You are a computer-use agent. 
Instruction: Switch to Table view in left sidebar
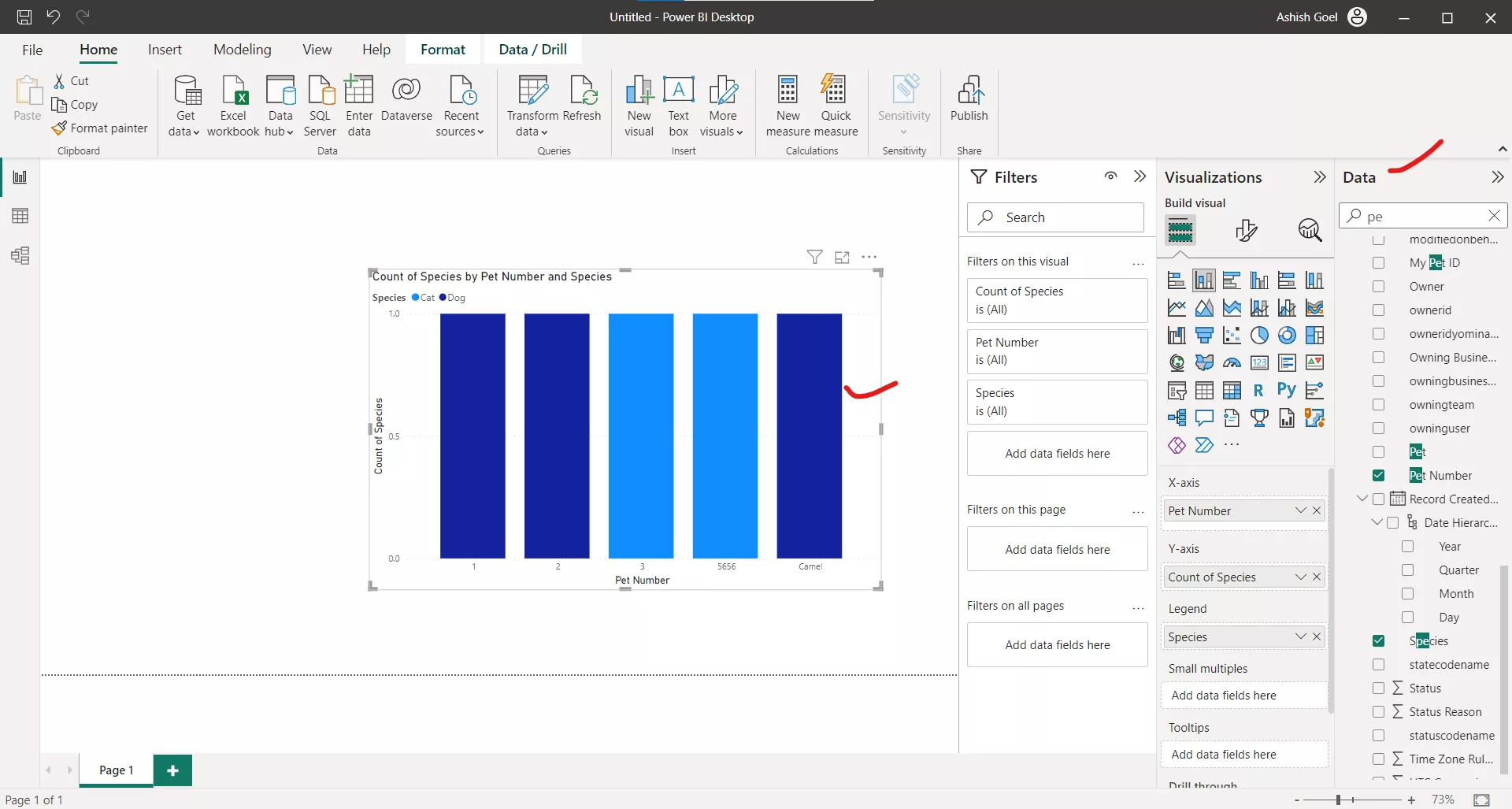point(20,215)
